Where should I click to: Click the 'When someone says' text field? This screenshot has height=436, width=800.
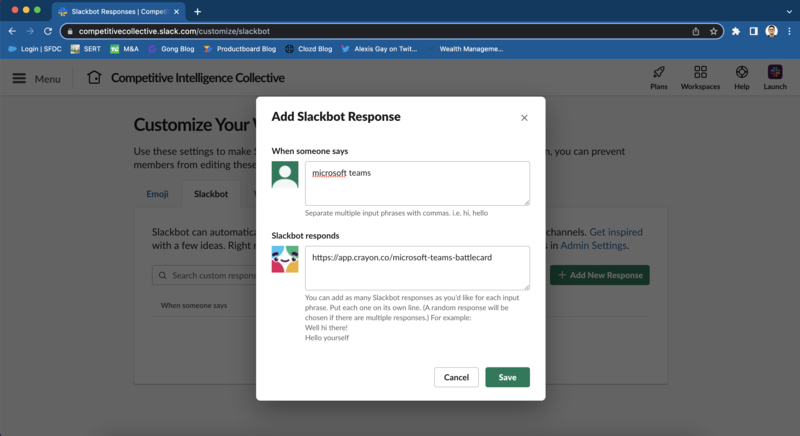[417, 183]
